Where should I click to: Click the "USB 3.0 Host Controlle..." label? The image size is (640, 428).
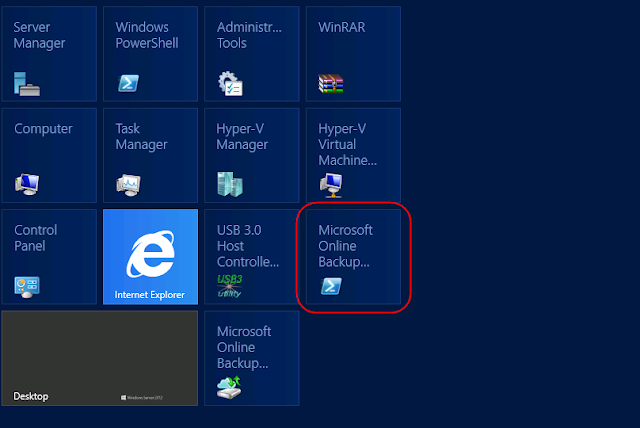[x=248, y=246]
